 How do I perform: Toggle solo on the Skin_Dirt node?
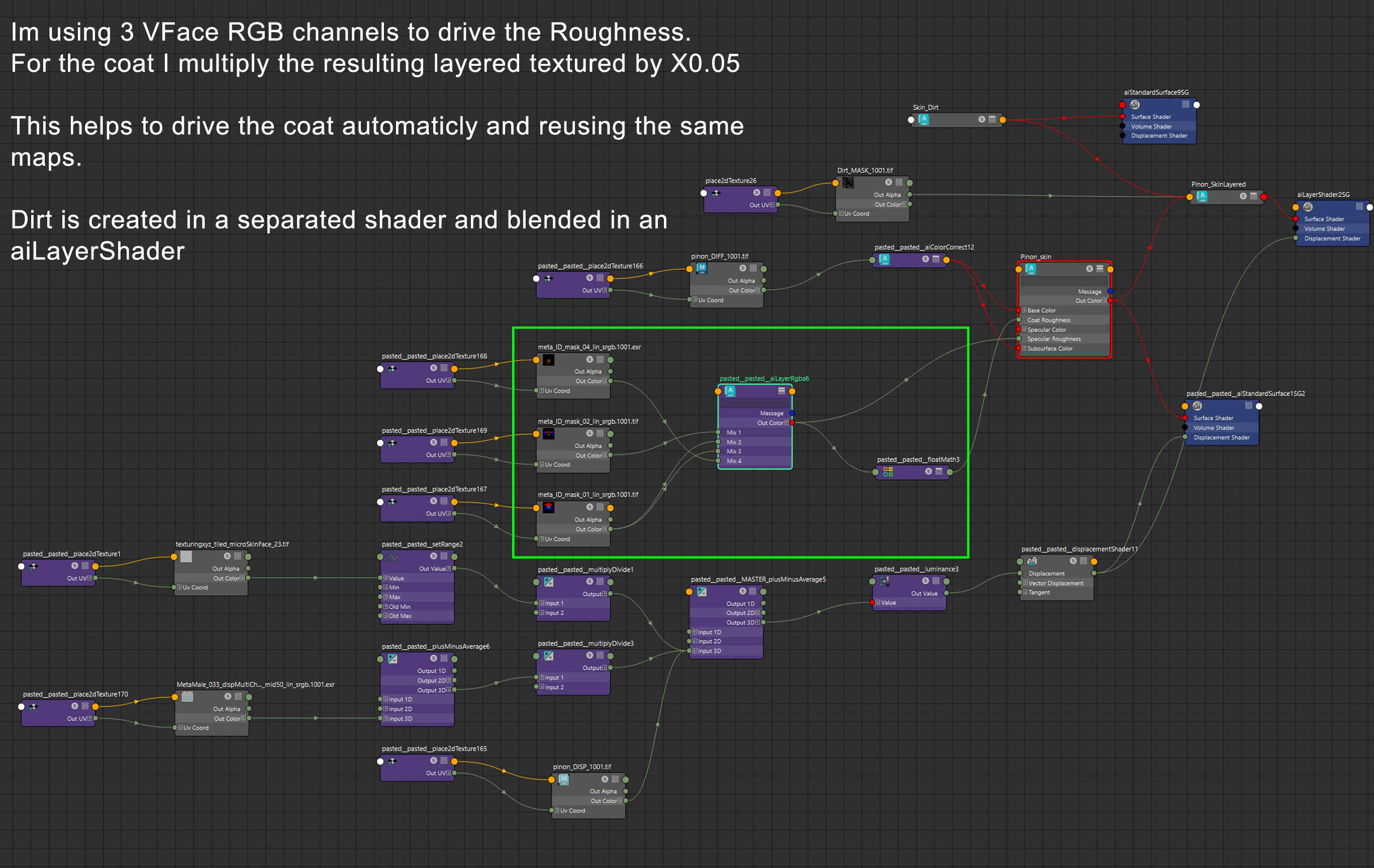[x=982, y=120]
